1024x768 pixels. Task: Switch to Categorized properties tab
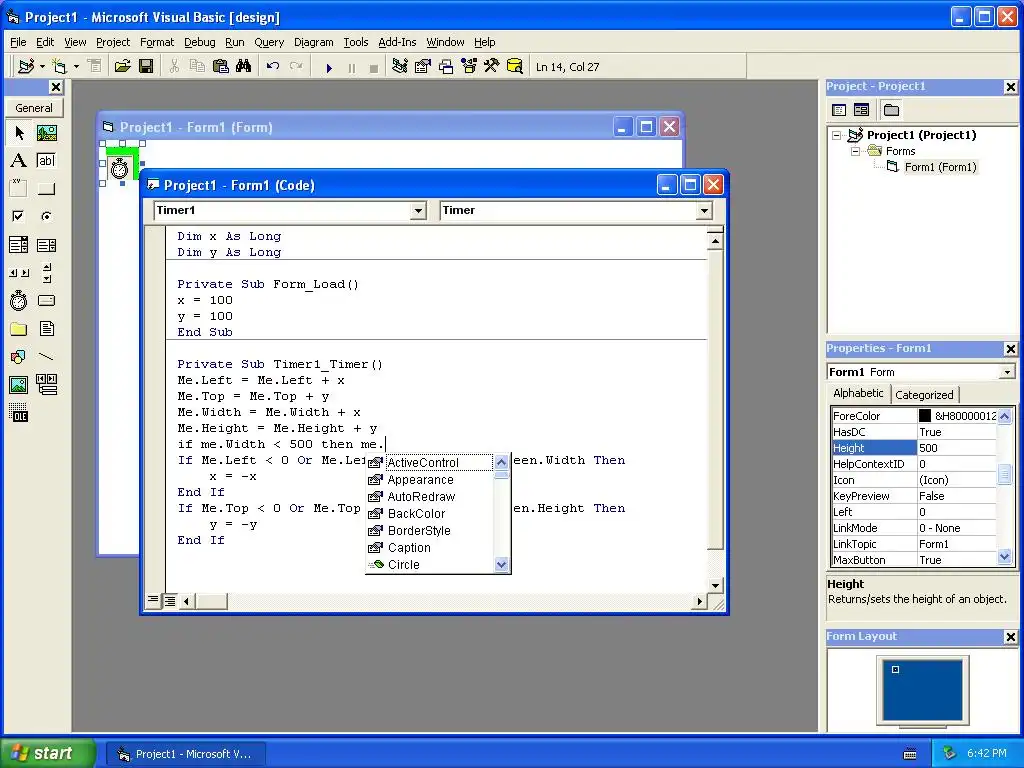[924, 394]
